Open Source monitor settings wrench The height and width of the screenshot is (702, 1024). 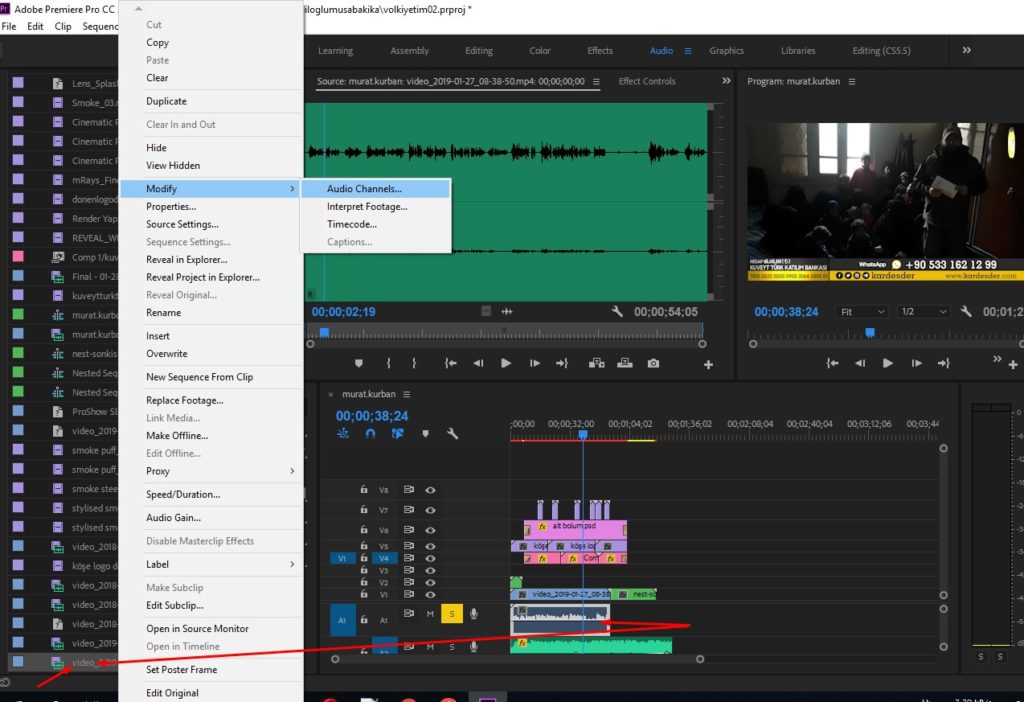[x=617, y=311]
